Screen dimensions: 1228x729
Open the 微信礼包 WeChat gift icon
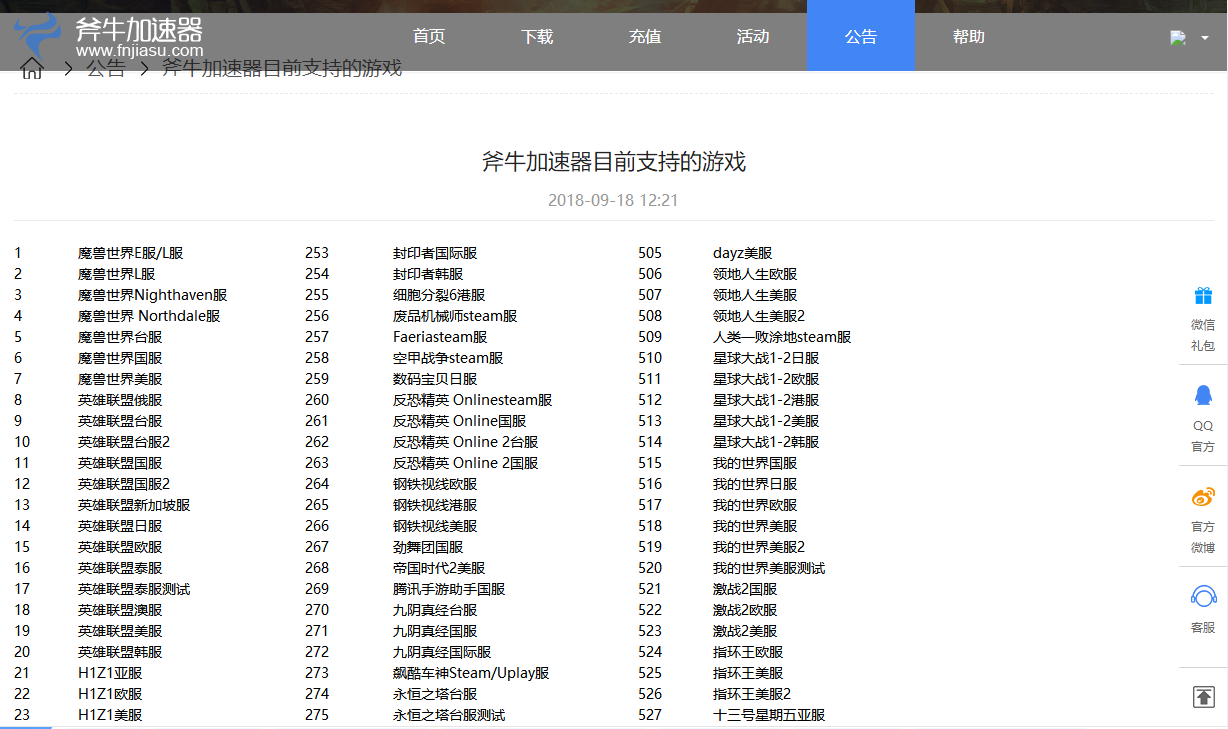[1202, 295]
